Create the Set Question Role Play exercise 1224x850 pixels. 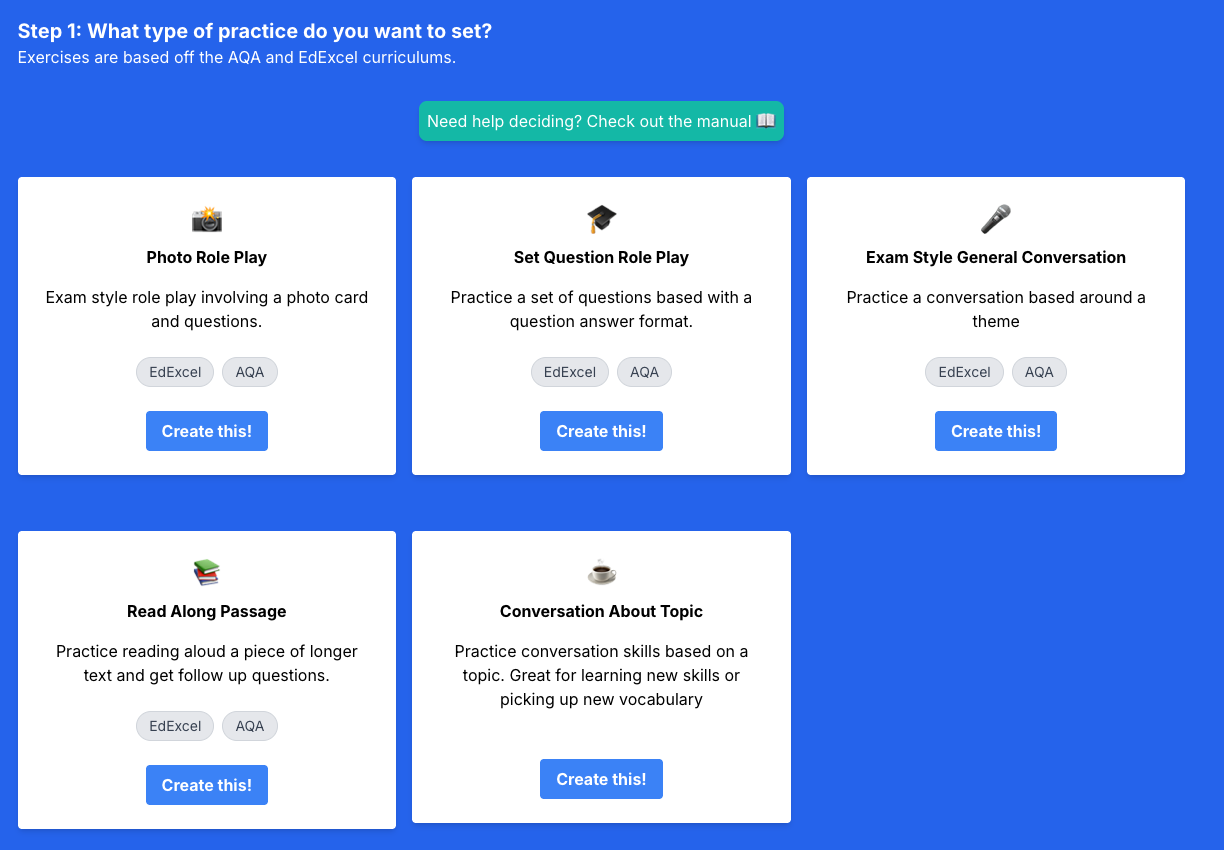point(601,431)
